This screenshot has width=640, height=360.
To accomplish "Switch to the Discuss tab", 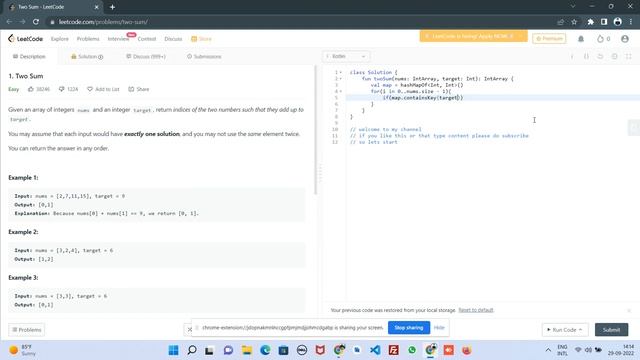I will coord(146,56).
